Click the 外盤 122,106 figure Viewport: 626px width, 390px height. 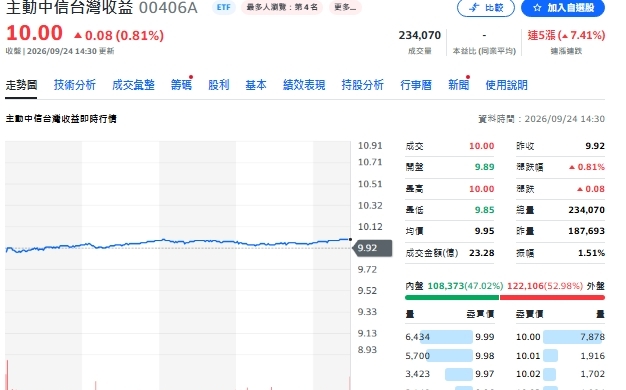pyautogui.click(x=525, y=286)
